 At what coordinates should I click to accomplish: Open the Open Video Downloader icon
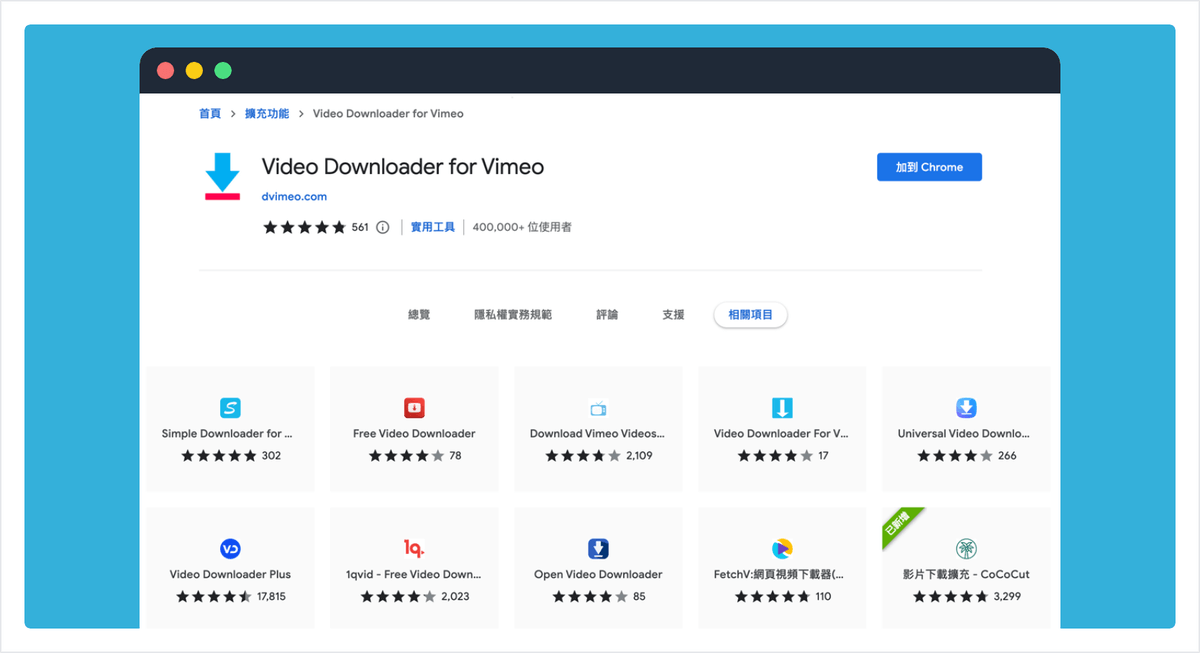tap(598, 549)
